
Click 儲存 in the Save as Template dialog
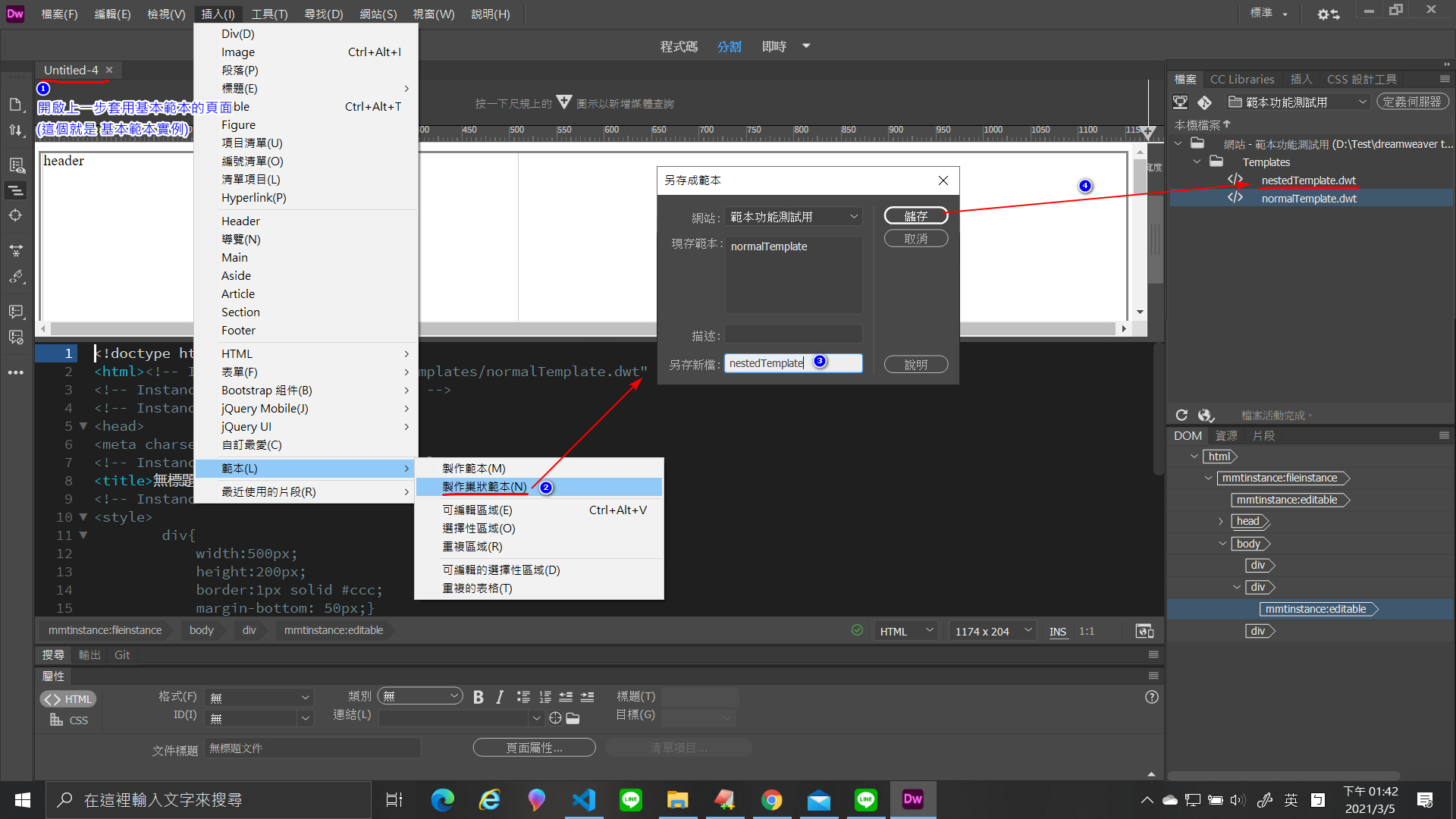915,215
